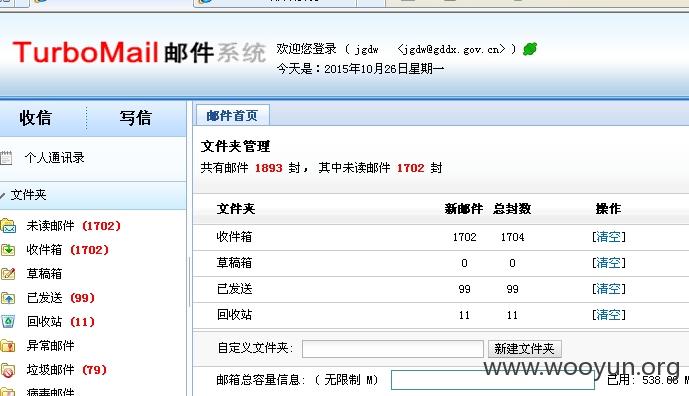The height and width of the screenshot is (396, 689).
Task: Click the 操作 column header
Action: [x=609, y=209]
